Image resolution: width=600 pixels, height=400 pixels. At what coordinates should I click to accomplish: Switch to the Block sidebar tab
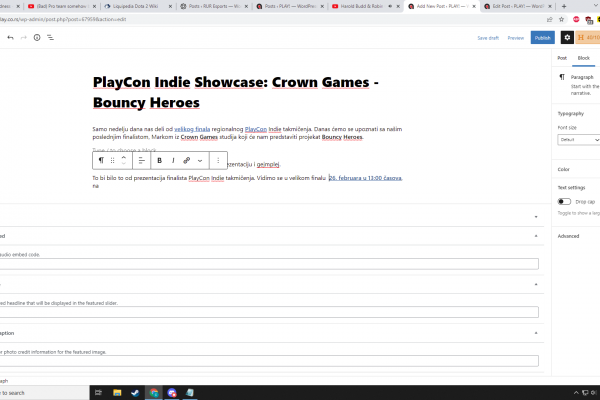[584, 58]
